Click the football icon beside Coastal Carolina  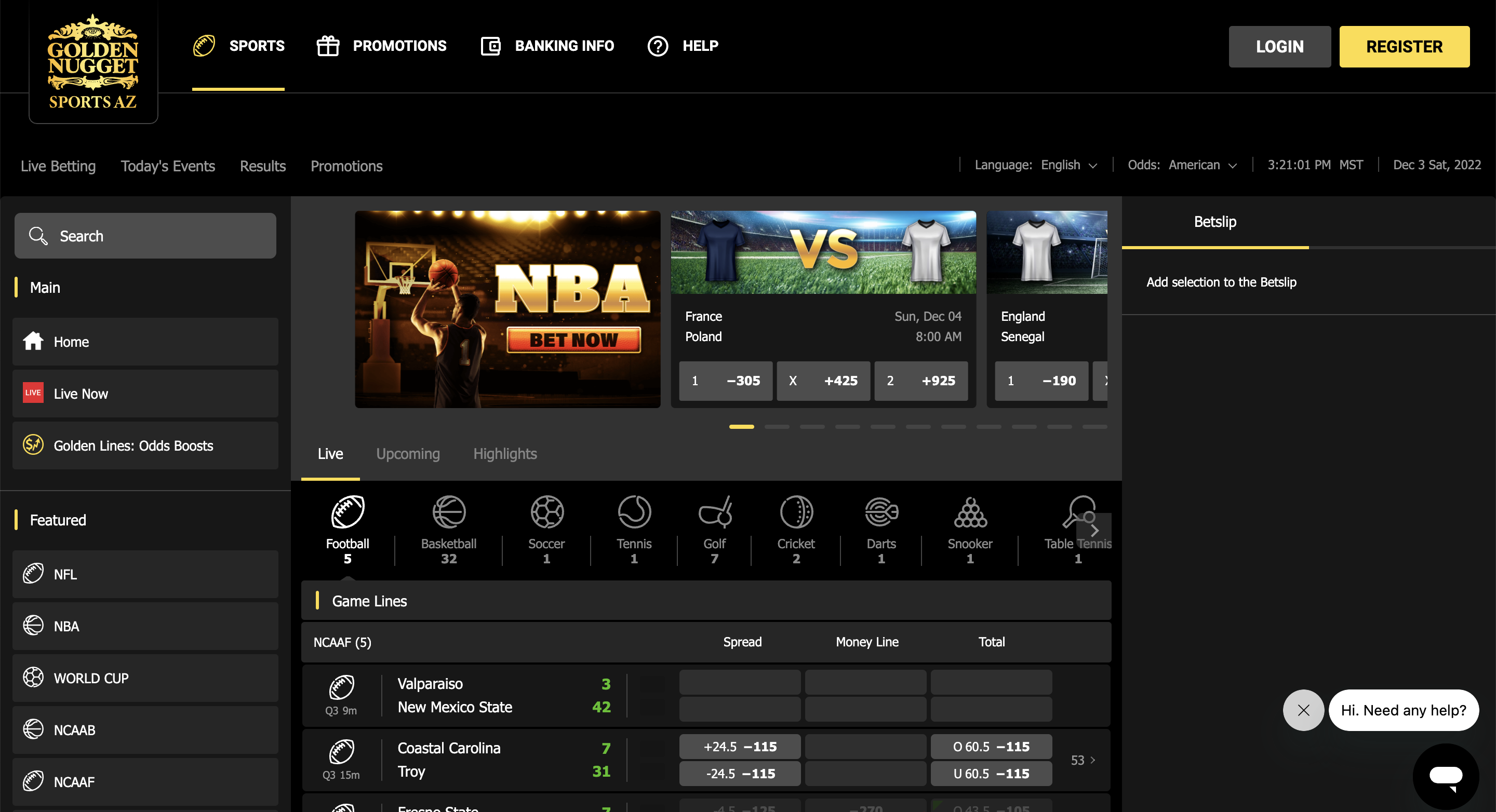[341, 751]
